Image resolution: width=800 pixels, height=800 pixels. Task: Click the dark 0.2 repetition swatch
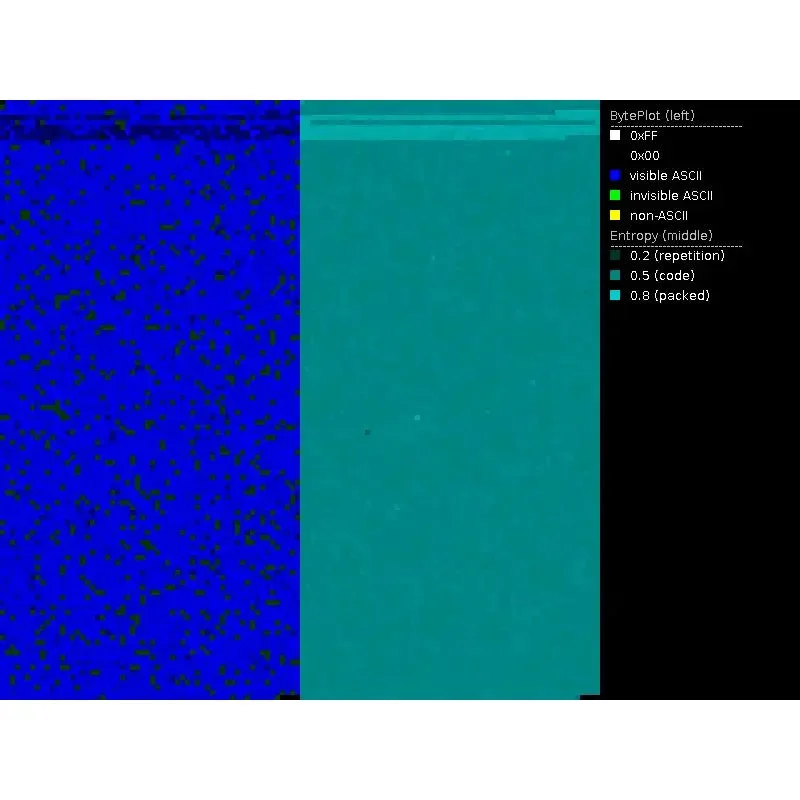(x=615, y=255)
